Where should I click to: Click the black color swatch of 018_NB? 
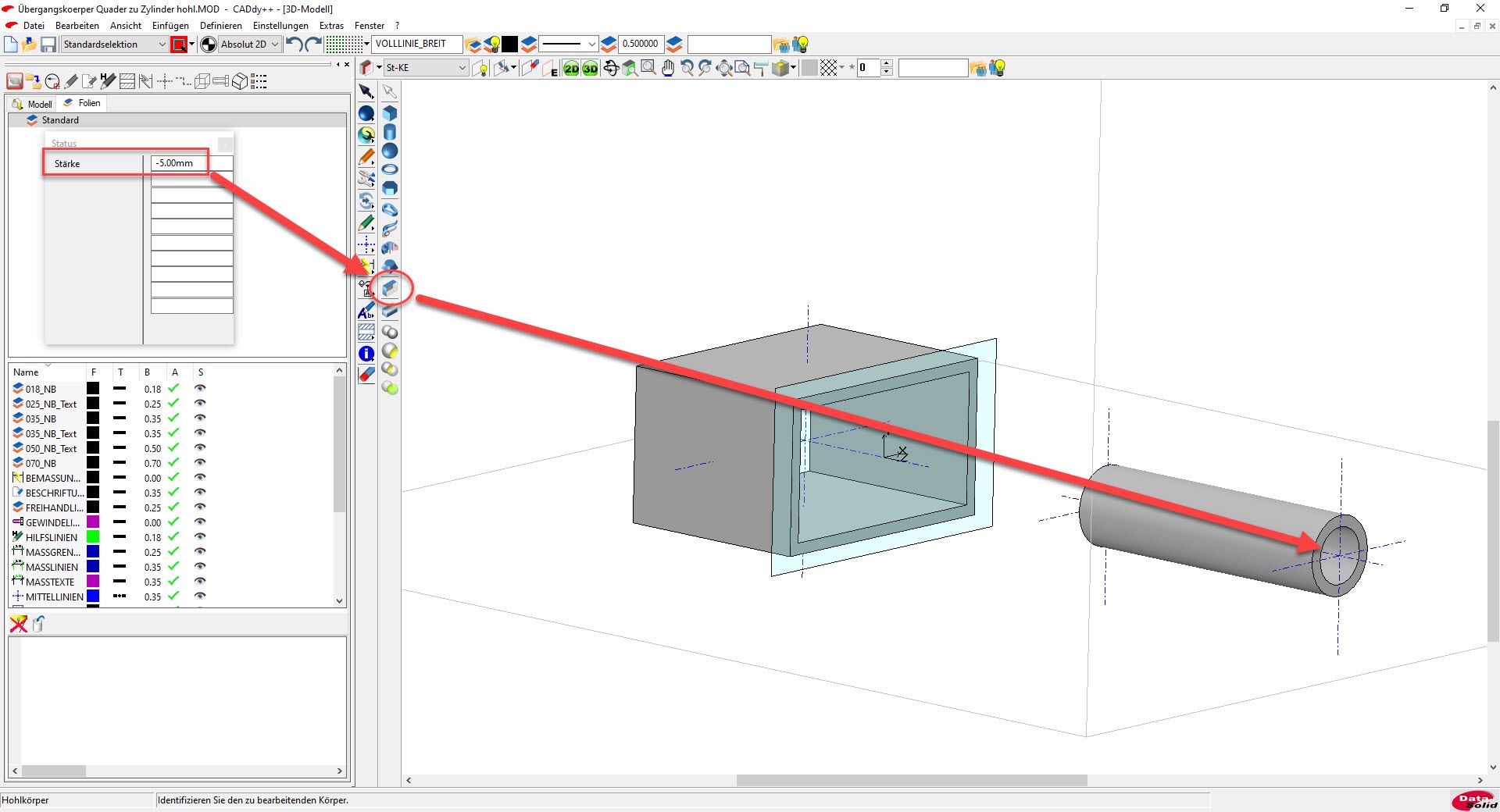coord(93,389)
